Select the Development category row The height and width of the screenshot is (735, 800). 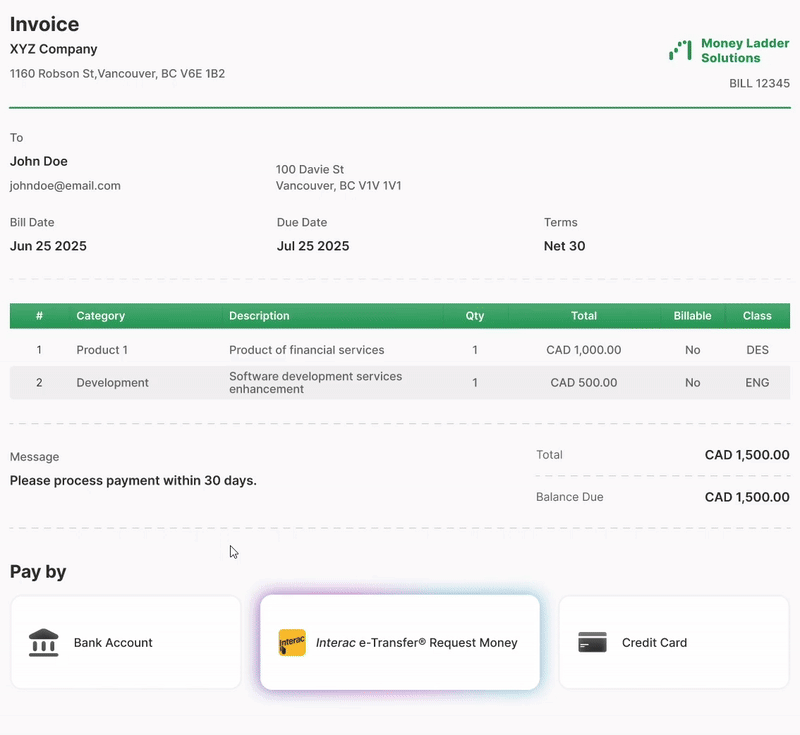pos(400,383)
